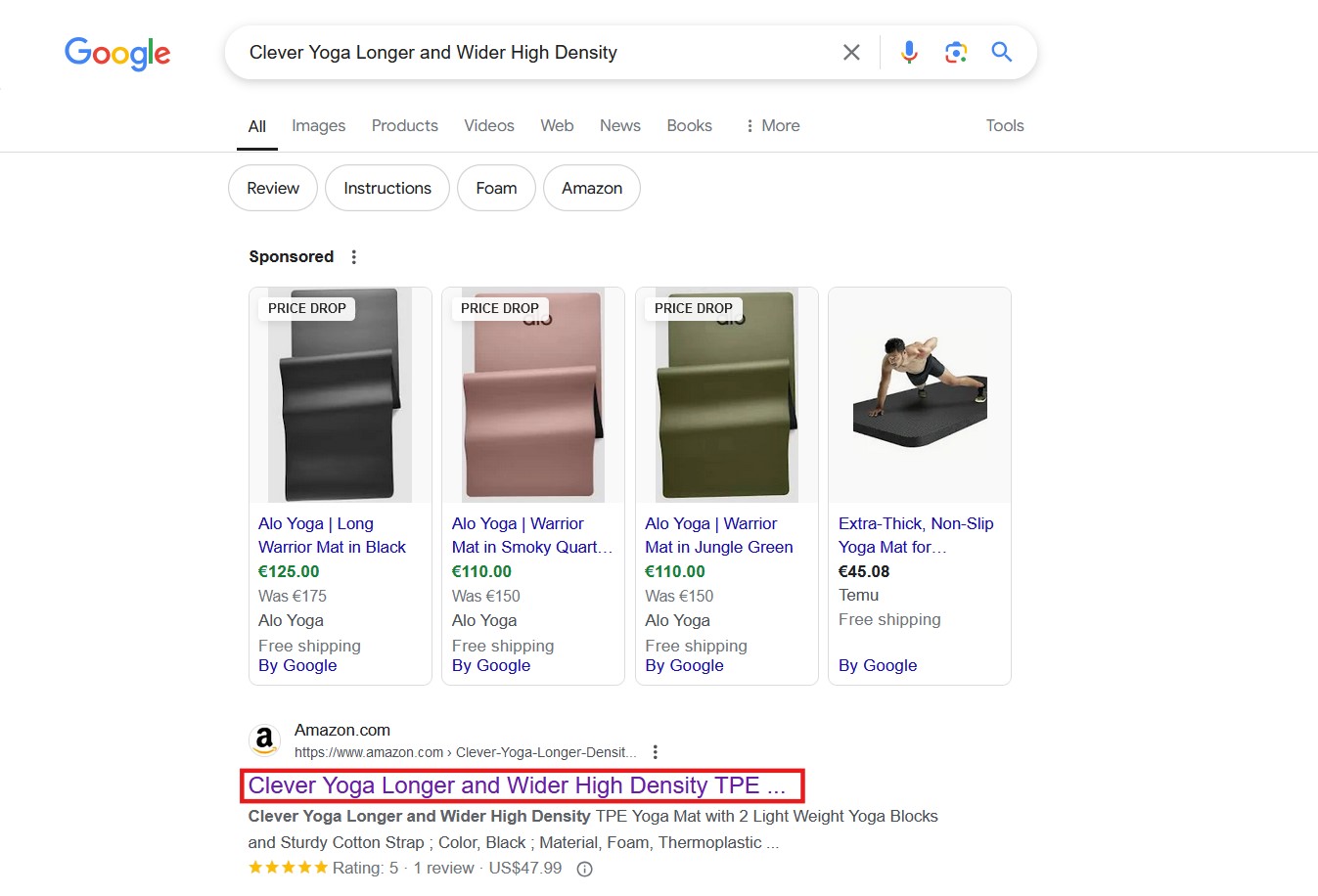
Task: Open the three-dot menu beside the Amazon result URL
Action: 655,751
